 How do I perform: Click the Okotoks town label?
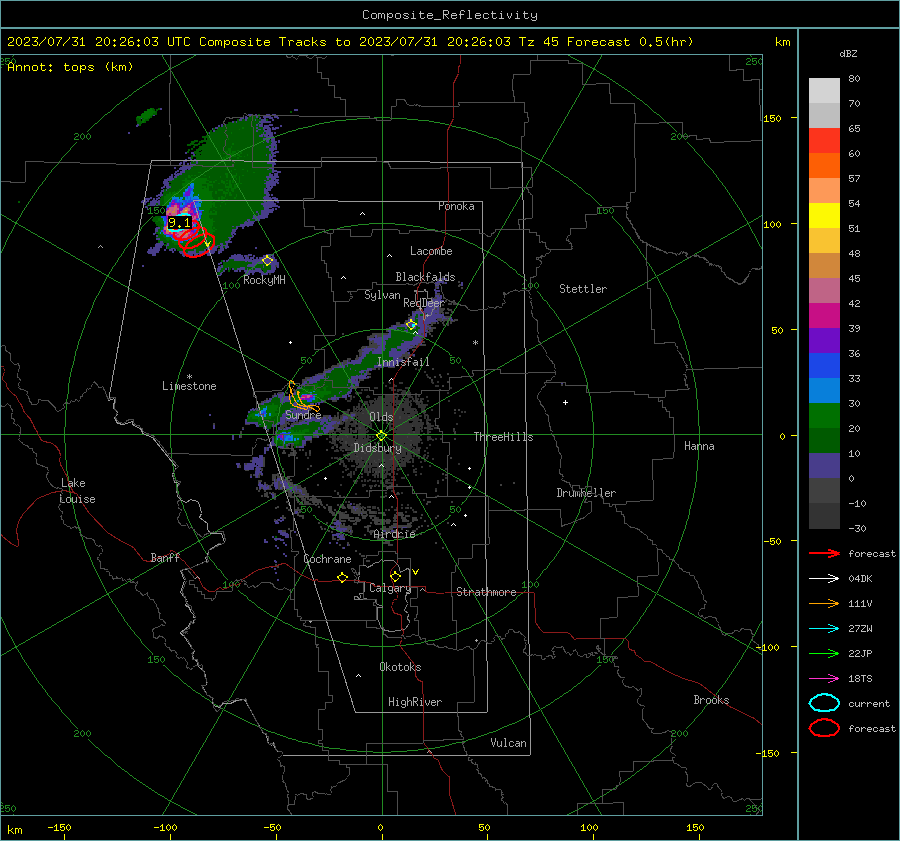point(400,667)
